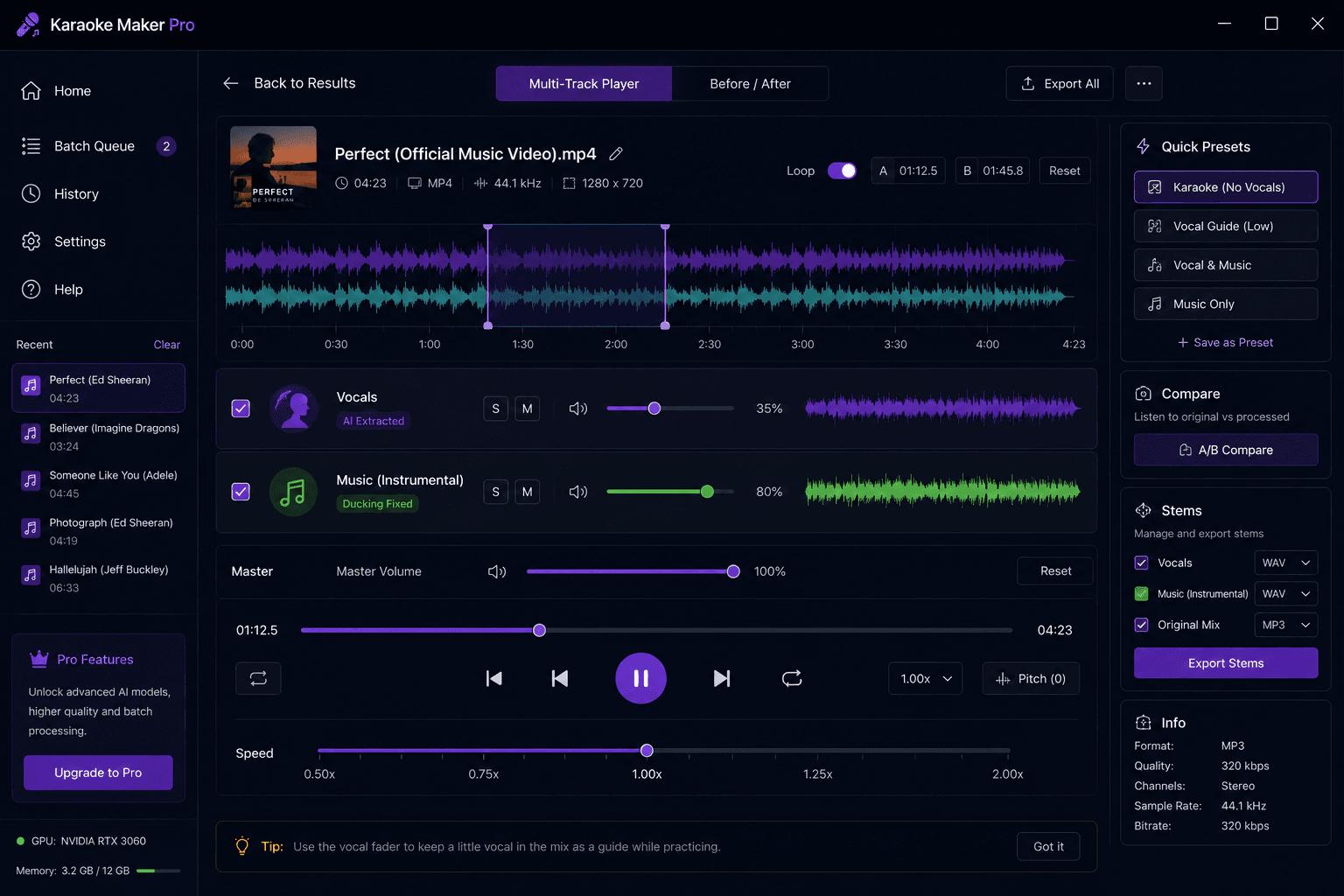Mute the Music (Instrumental) track
The image size is (1344, 896).
pos(527,492)
